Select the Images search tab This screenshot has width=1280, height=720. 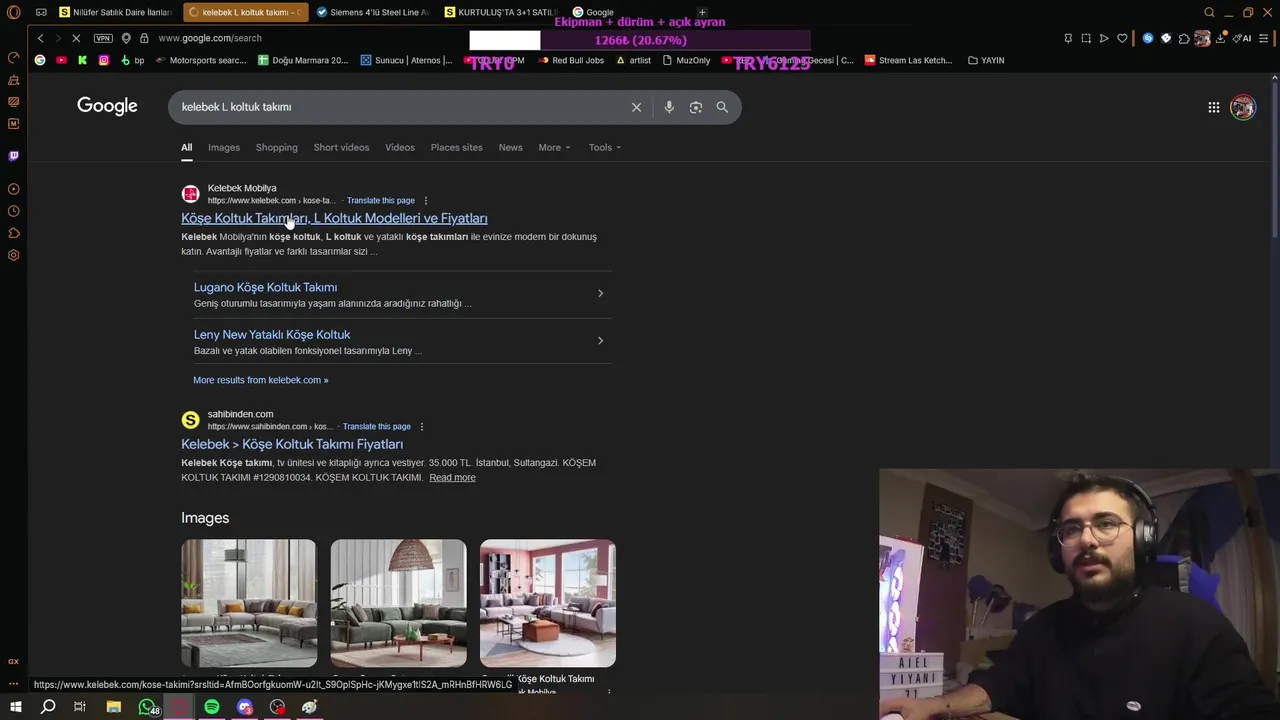224,147
